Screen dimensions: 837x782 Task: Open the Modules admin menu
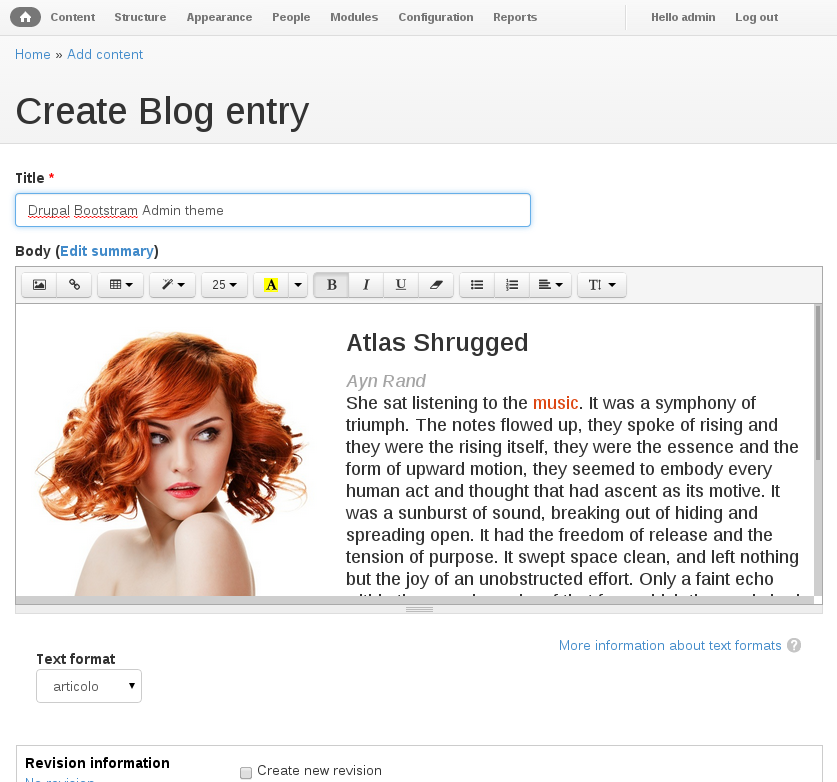tap(354, 17)
